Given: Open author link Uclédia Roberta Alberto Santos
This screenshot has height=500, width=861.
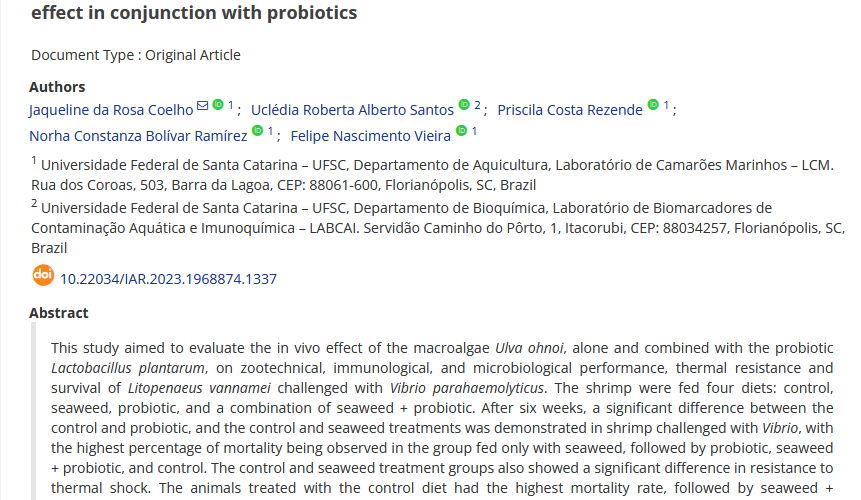Looking at the screenshot, I should click(x=352, y=110).
